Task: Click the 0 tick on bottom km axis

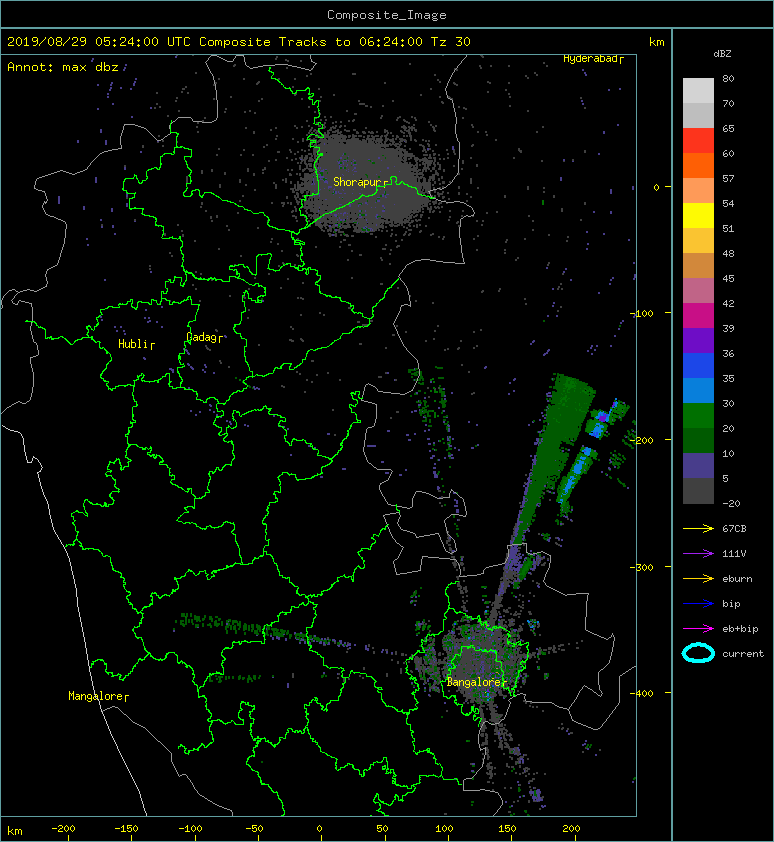Action: [319, 829]
